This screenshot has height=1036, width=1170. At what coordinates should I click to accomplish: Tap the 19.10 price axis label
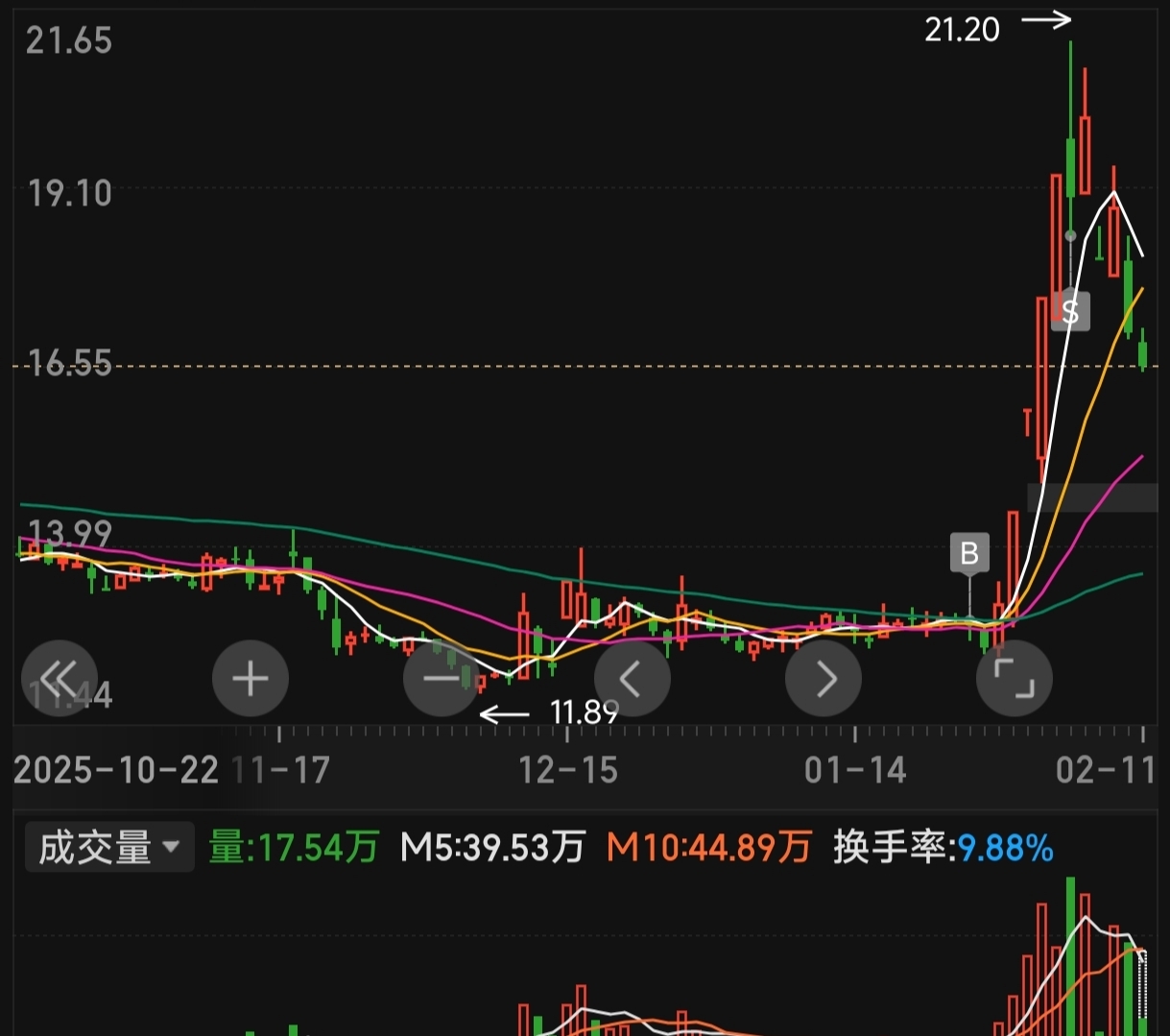pos(69,193)
